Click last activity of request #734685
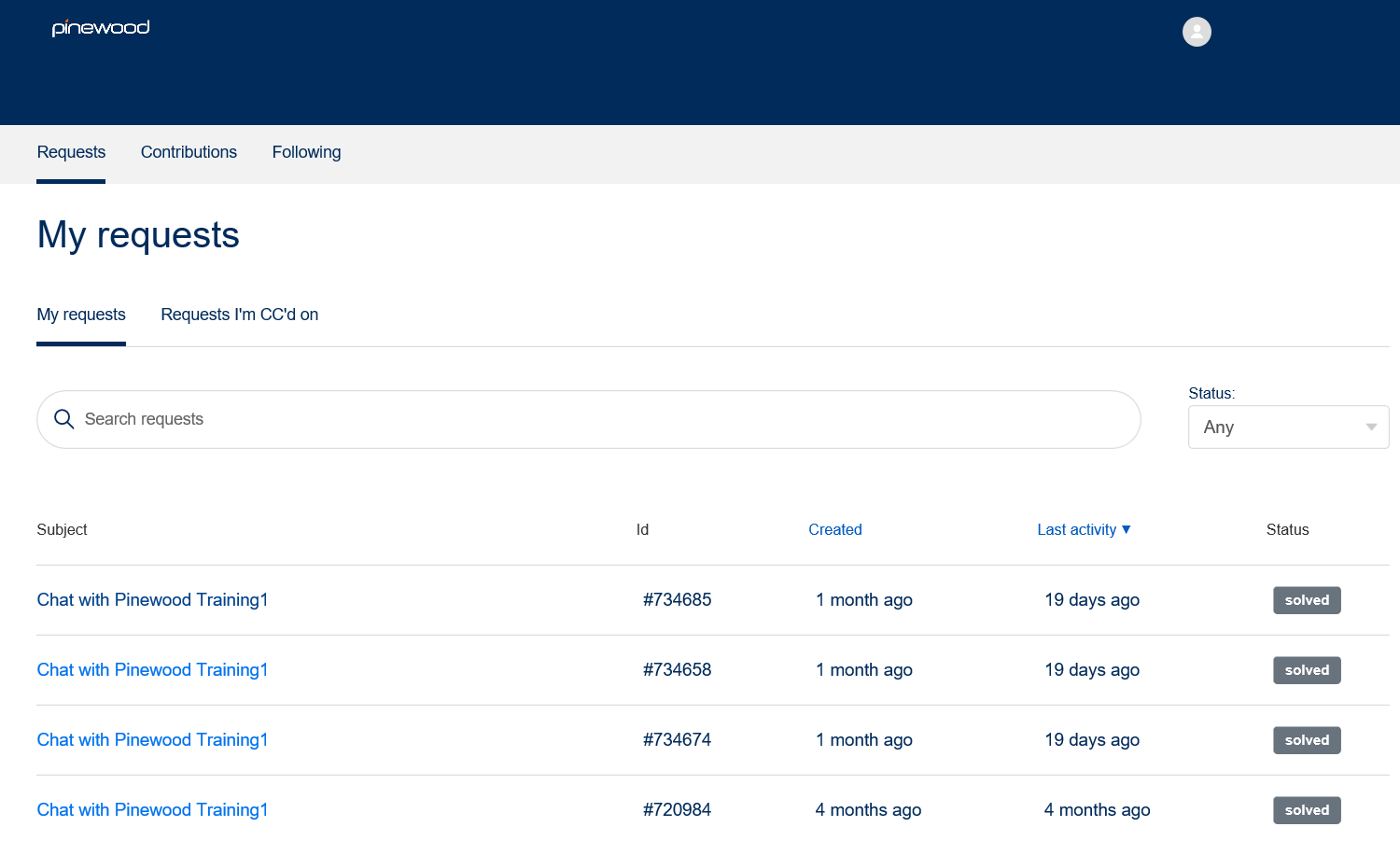This screenshot has height=841, width=1400. pyautogui.click(x=1092, y=600)
